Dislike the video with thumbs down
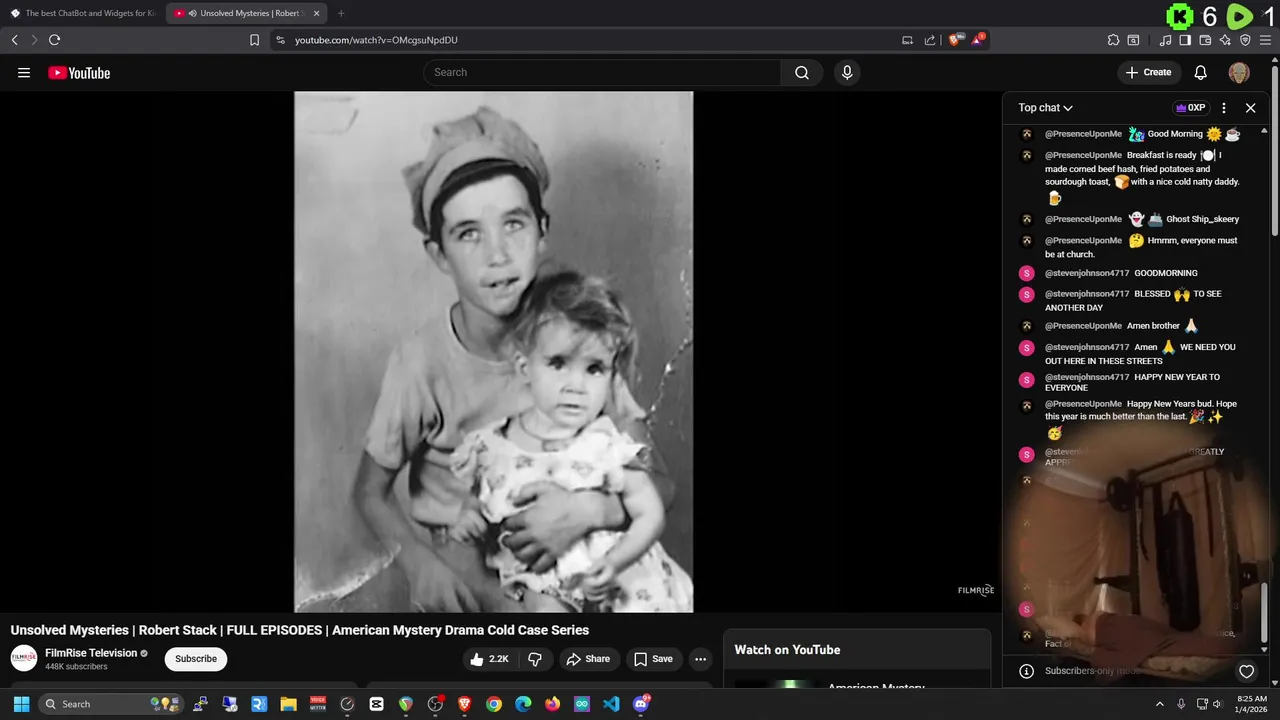The height and width of the screenshot is (720, 1280). click(535, 659)
